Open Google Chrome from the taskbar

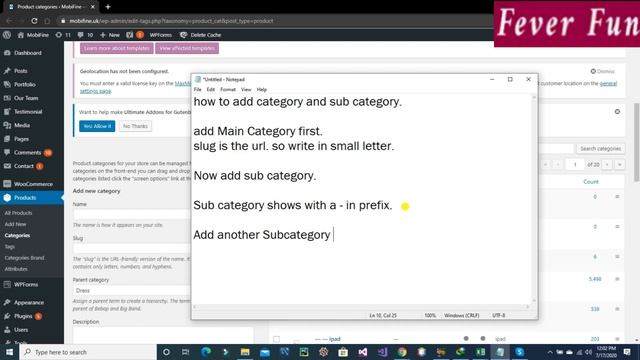[x=402, y=352]
